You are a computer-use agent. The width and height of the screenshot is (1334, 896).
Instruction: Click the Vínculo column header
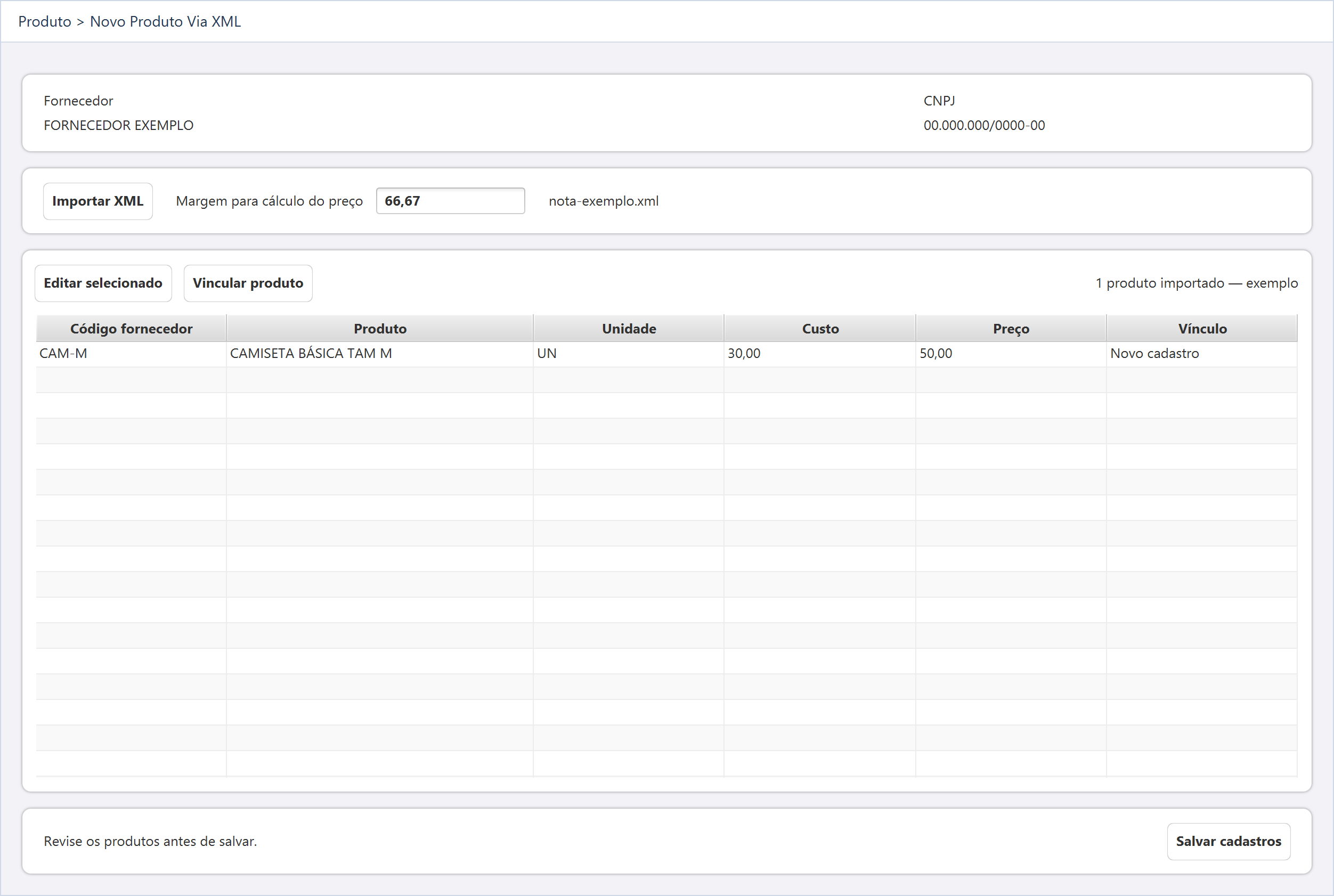(x=1202, y=329)
